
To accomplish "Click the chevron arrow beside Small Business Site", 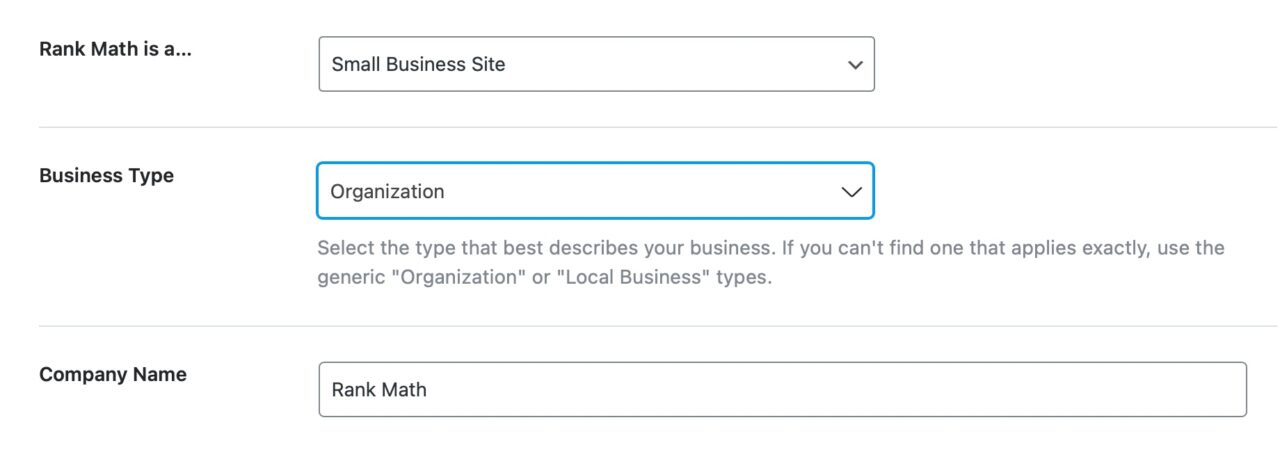I will 854,65.
